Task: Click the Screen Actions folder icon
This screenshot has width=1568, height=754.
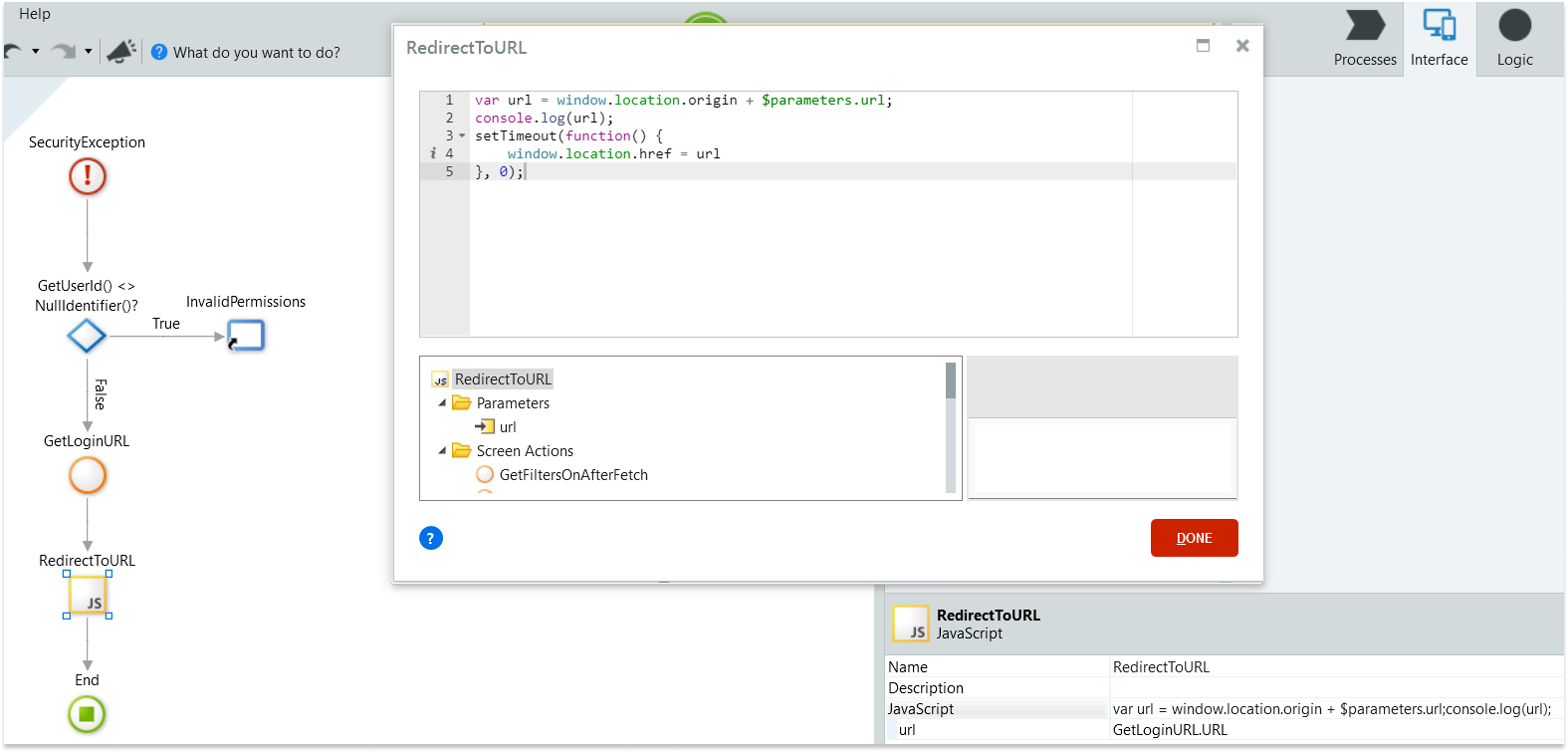Action: 461,450
